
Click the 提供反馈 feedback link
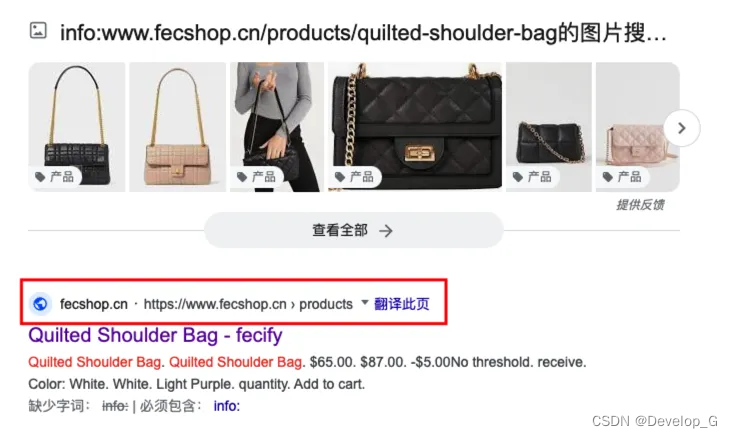640,205
